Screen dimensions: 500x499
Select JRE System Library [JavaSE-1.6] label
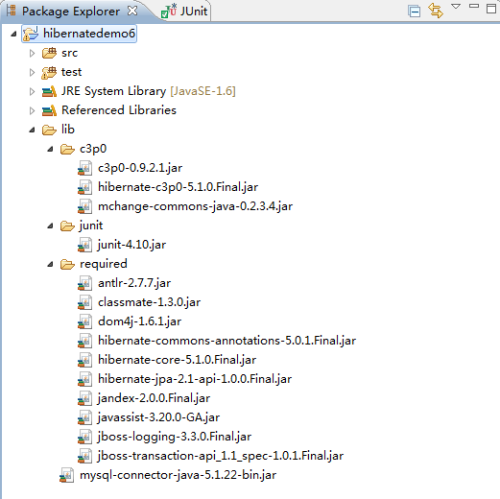click(148, 91)
